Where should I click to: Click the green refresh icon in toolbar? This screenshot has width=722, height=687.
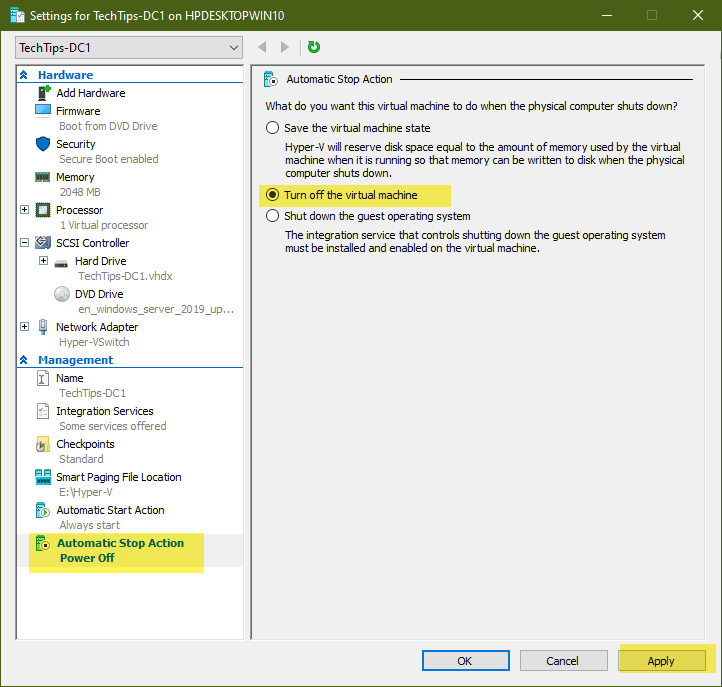click(x=314, y=47)
